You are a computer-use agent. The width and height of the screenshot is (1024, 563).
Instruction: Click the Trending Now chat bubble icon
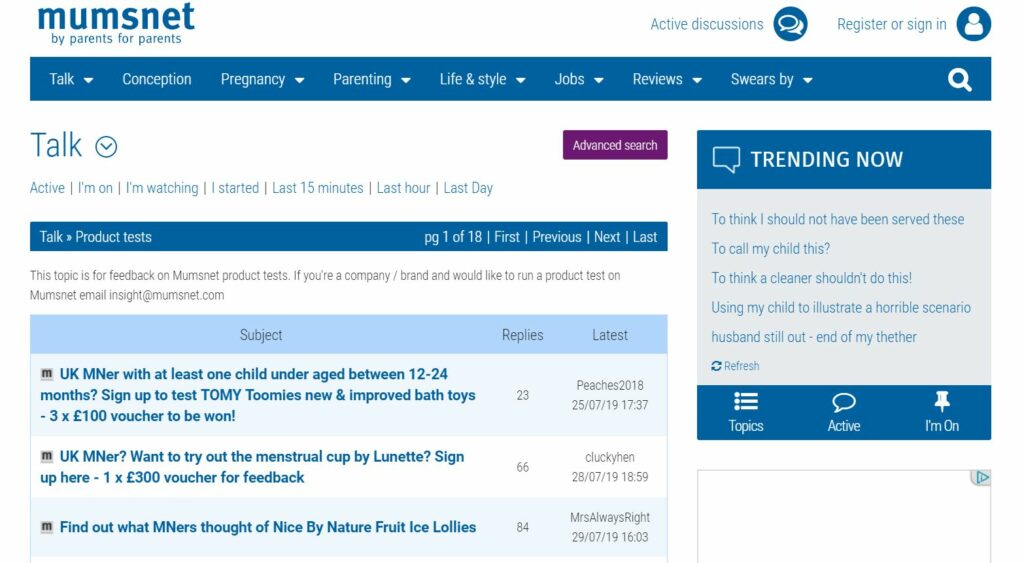click(x=726, y=159)
